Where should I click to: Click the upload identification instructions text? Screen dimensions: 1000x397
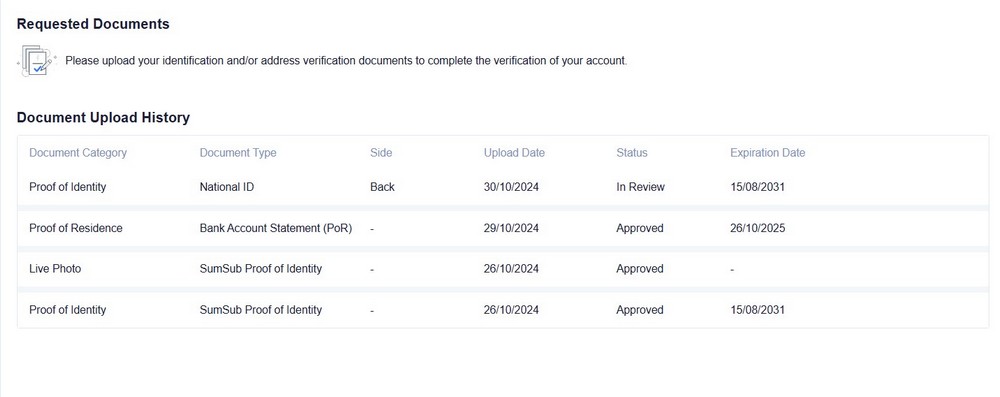pyautogui.click(x=346, y=61)
